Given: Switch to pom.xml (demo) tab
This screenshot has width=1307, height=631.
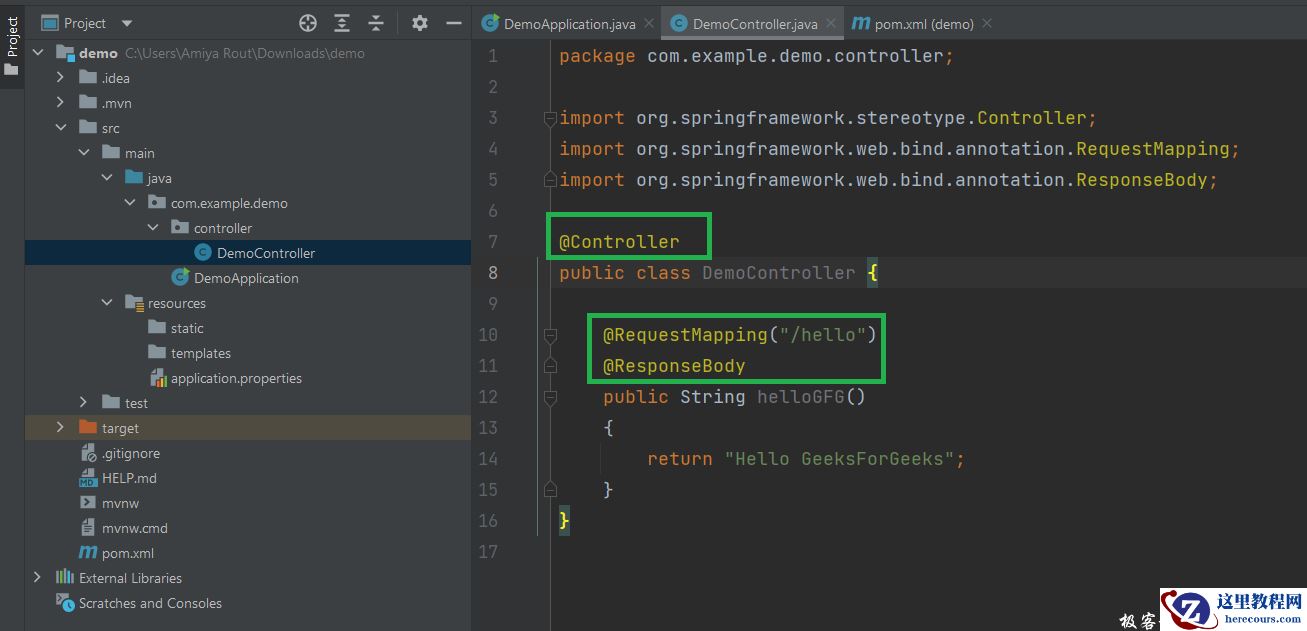Looking at the screenshot, I should point(922,23).
